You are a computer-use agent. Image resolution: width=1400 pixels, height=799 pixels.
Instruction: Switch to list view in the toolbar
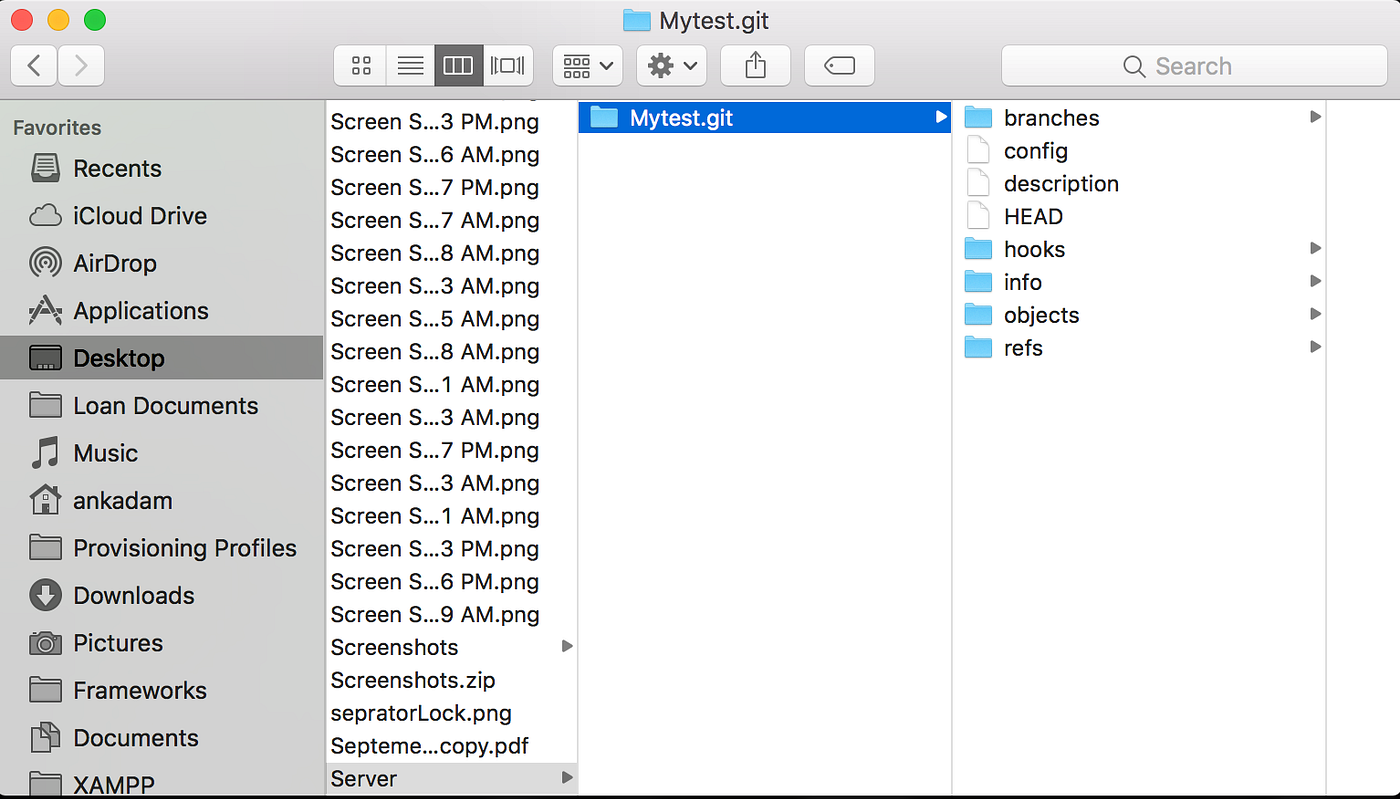pos(409,65)
